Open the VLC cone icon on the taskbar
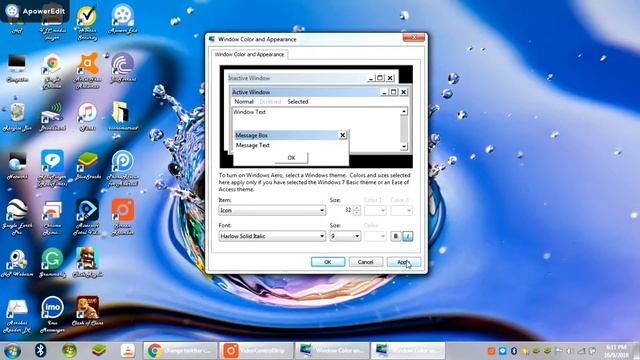This screenshot has width=640, height=360. pyautogui.click(x=128, y=350)
